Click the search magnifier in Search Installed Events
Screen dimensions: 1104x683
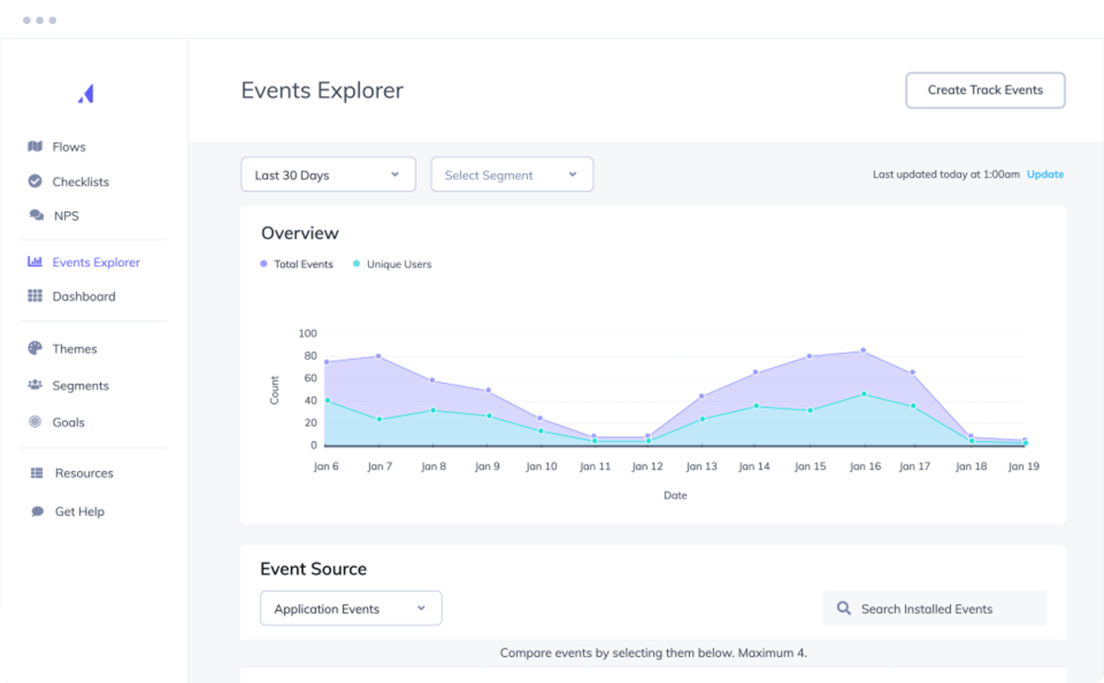843,608
